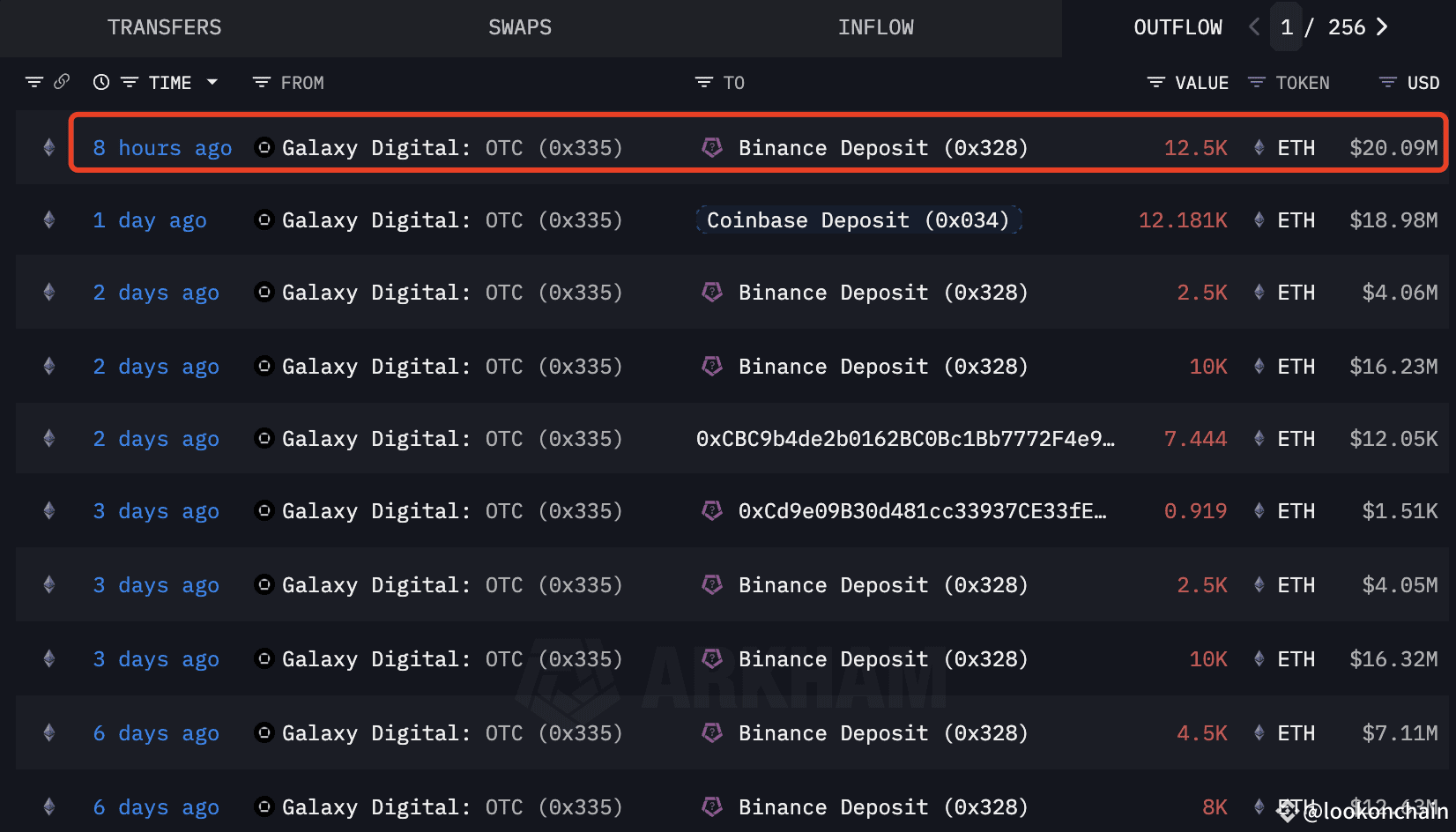Click the ETH token in the $16.23M row

click(x=1296, y=367)
